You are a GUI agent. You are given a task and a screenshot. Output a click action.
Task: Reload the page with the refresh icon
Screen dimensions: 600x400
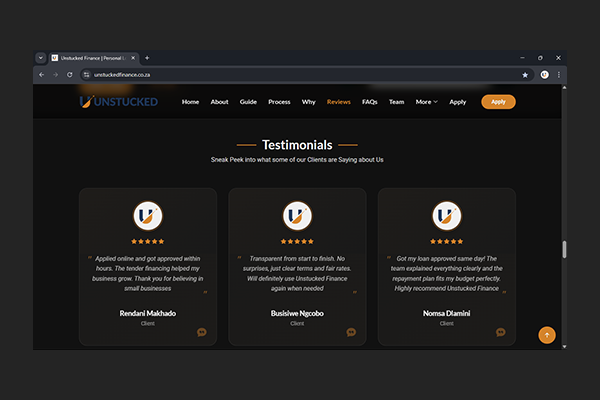(70, 75)
